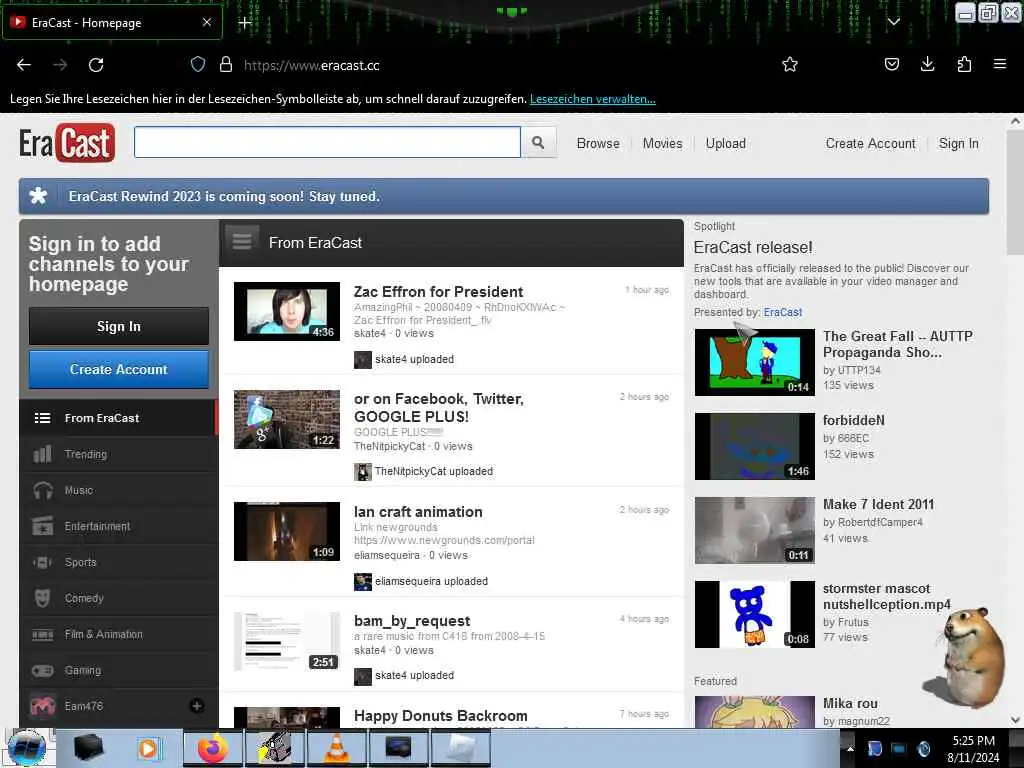Click the padlock site info icon
The image size is (1024, 768).
[x=226, y=64]
